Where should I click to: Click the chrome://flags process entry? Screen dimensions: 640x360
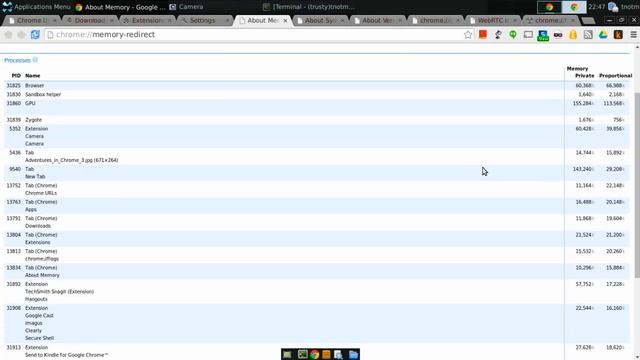(42, 259)
